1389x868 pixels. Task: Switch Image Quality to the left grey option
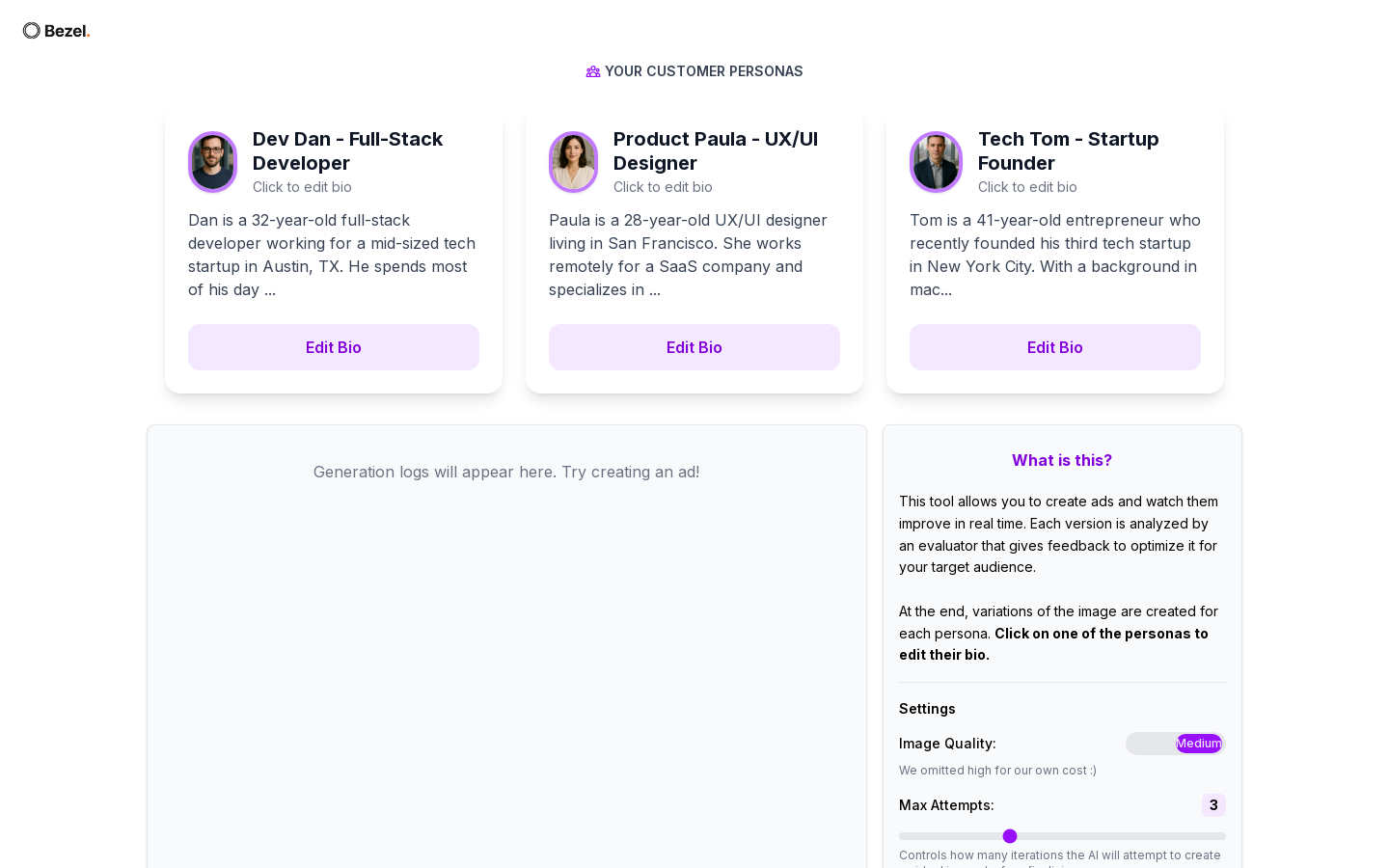click(1151, 744)
